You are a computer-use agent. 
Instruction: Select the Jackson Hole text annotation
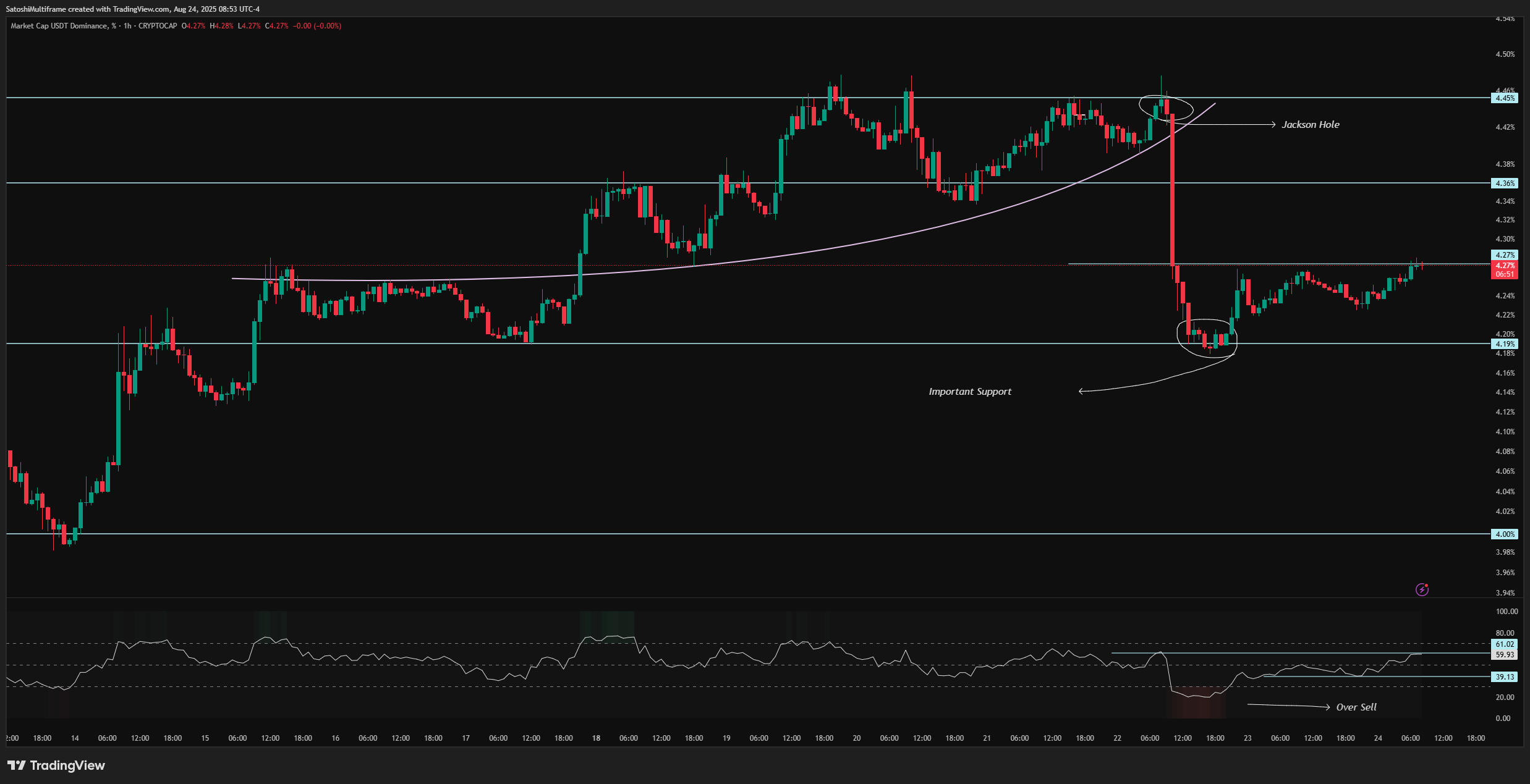1311,125
